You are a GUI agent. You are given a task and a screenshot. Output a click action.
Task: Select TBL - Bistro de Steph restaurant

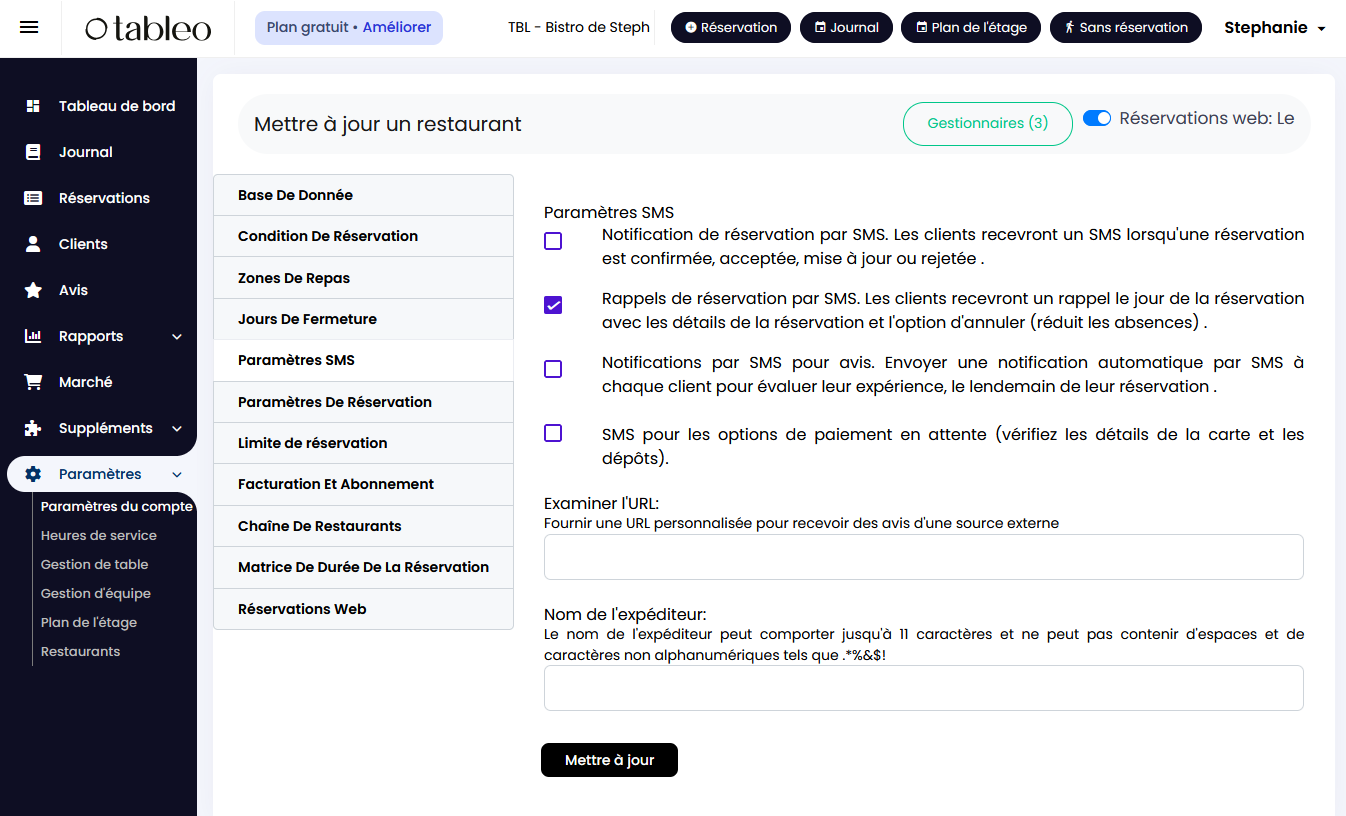[x=579, y=28]
